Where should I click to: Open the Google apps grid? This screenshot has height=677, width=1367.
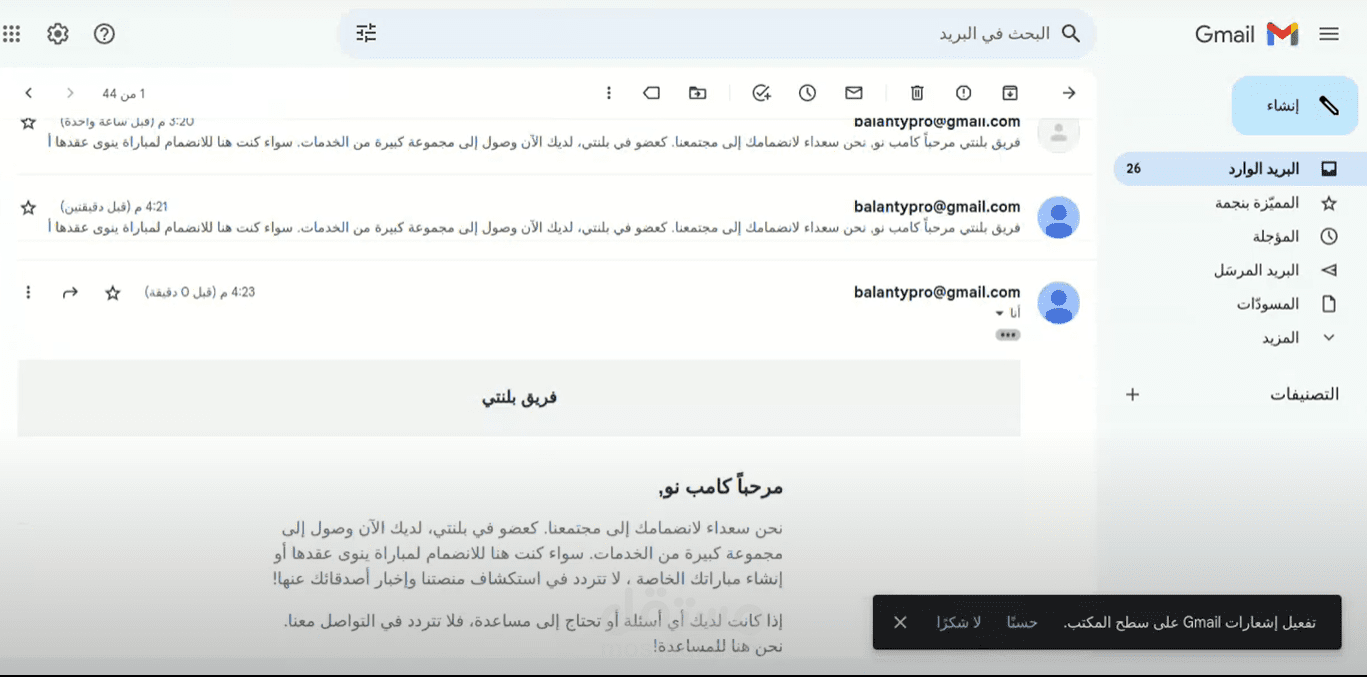click(x=12, y=34)
